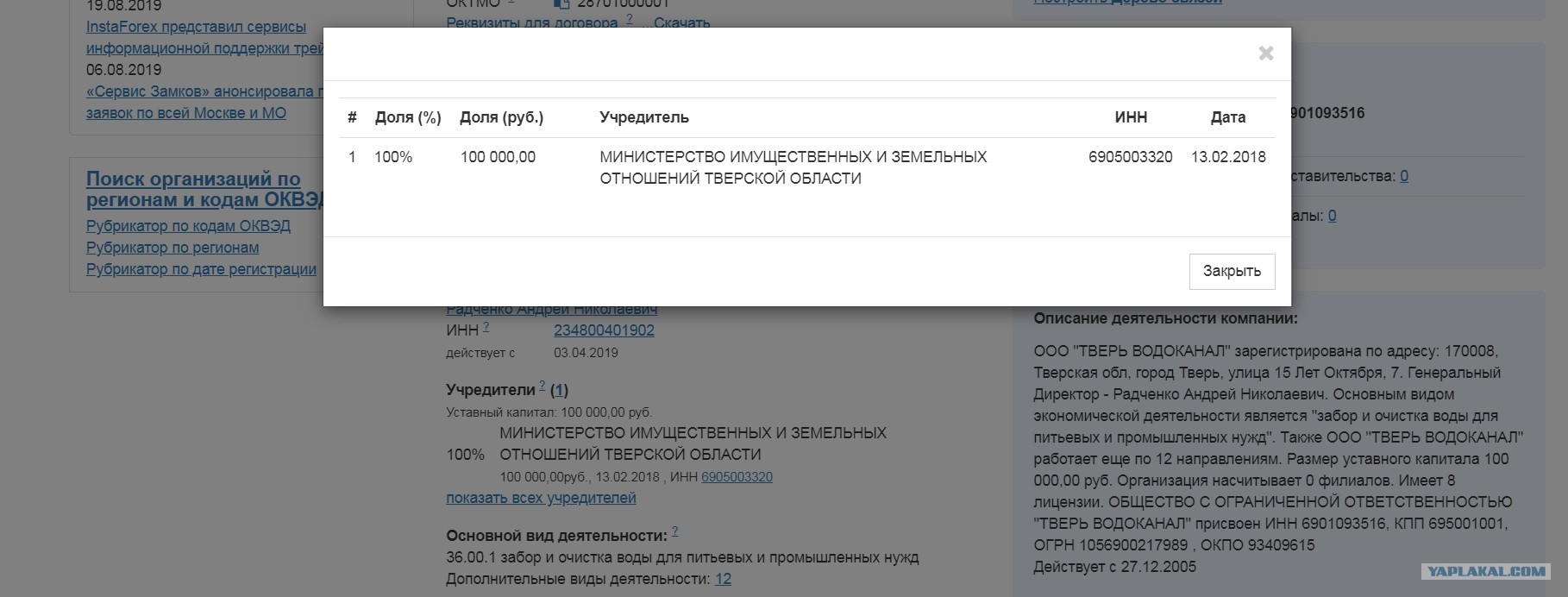Open Рубрикатор по регионам link

pos(172,248)
